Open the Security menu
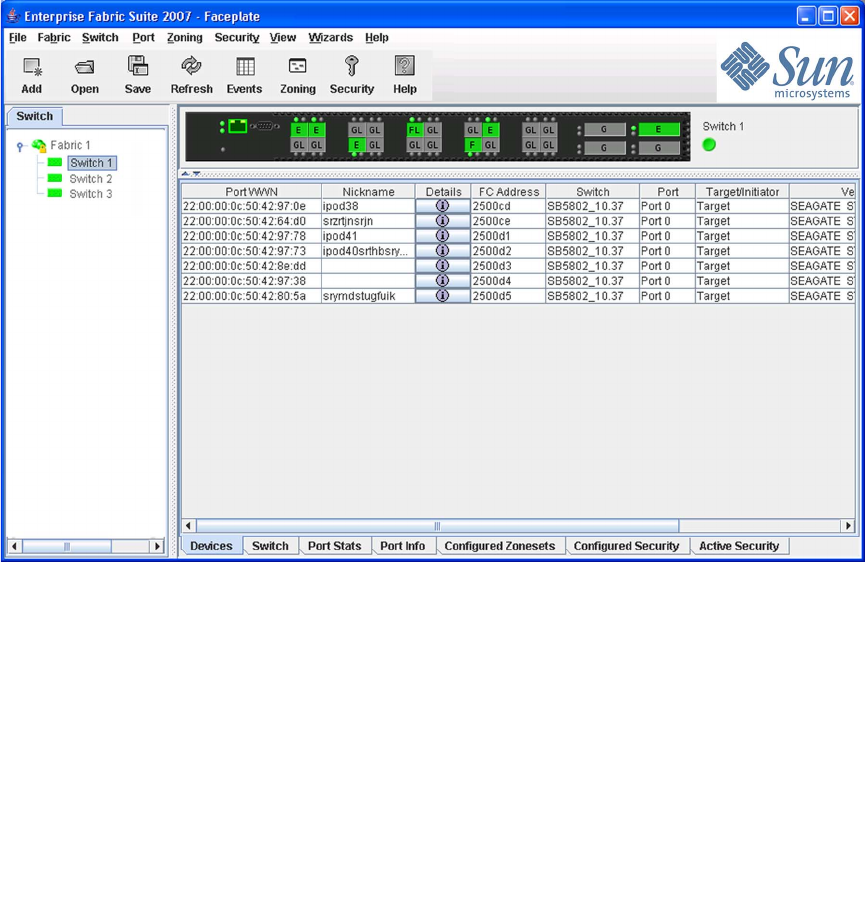The image size is (865, 902). tap(236, 37)
